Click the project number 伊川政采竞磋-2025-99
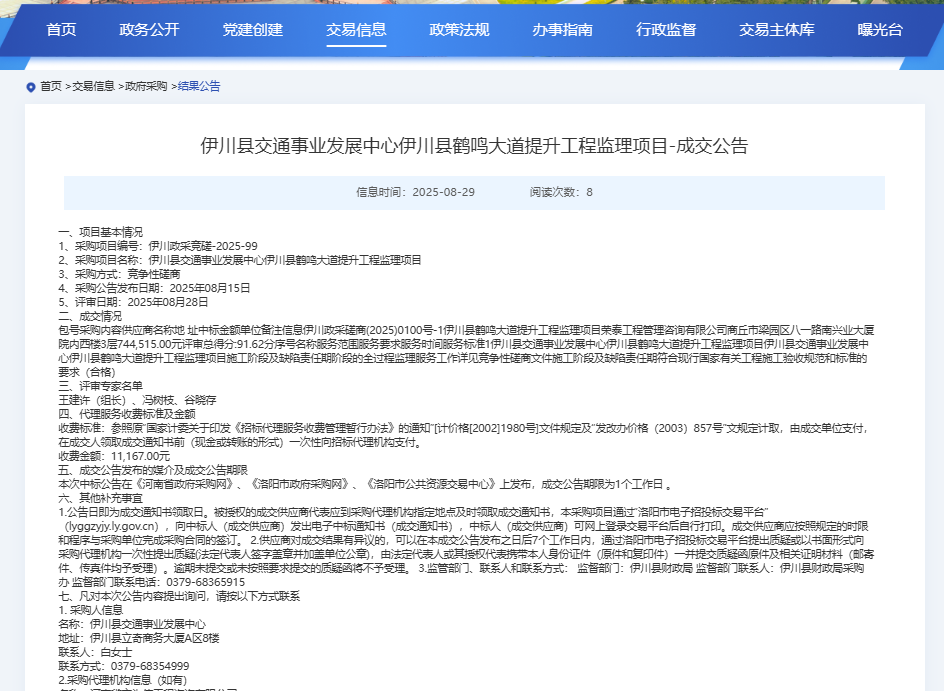This screenshot has height=691, width=944. click(203, 246)
